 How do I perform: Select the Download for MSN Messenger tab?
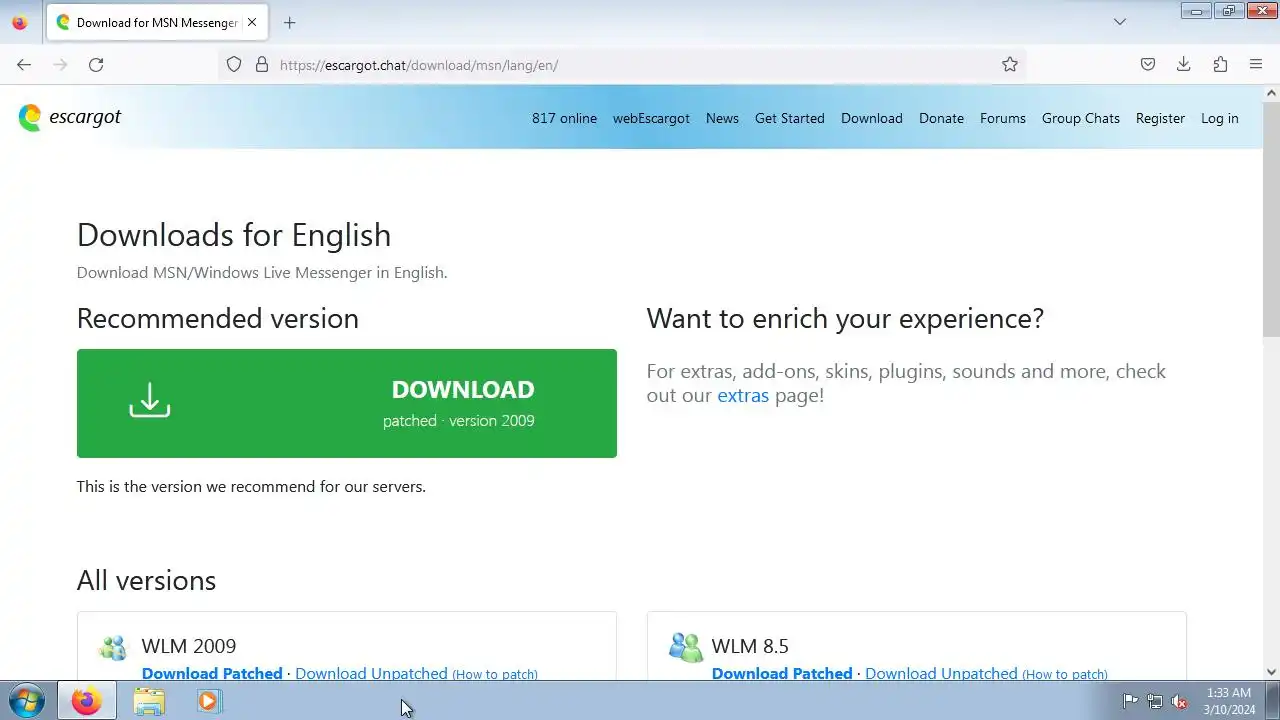[x=155, y=22]
